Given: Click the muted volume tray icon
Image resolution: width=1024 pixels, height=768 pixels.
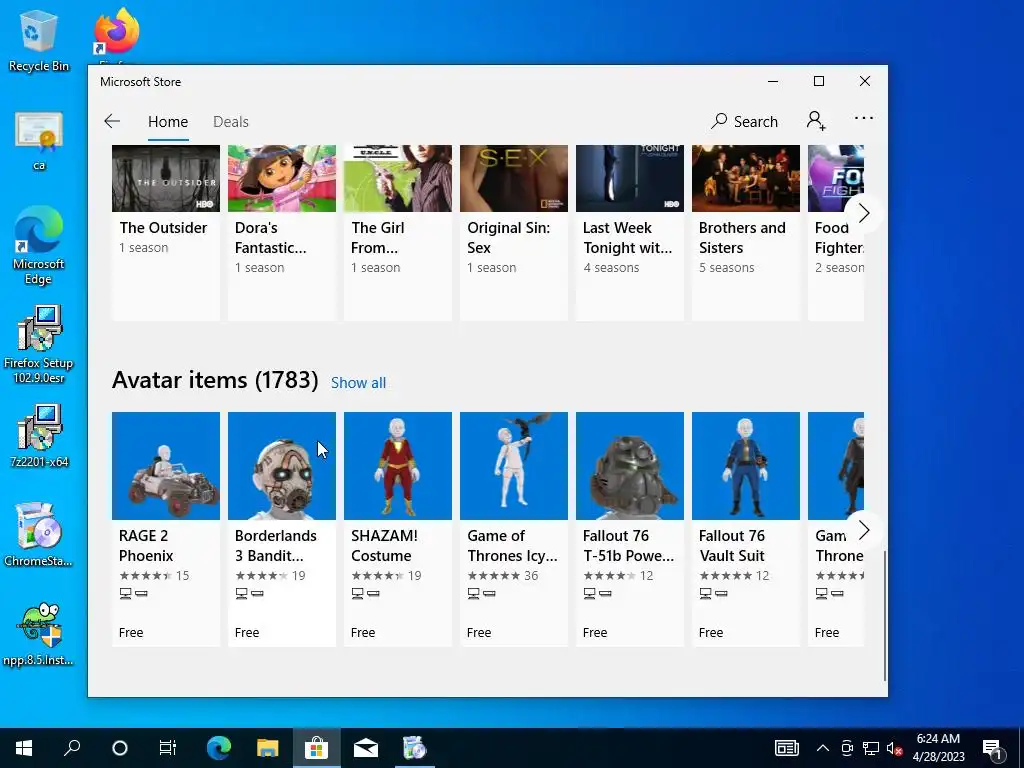Looking at the screenshot, I should [x=894, y=748].
